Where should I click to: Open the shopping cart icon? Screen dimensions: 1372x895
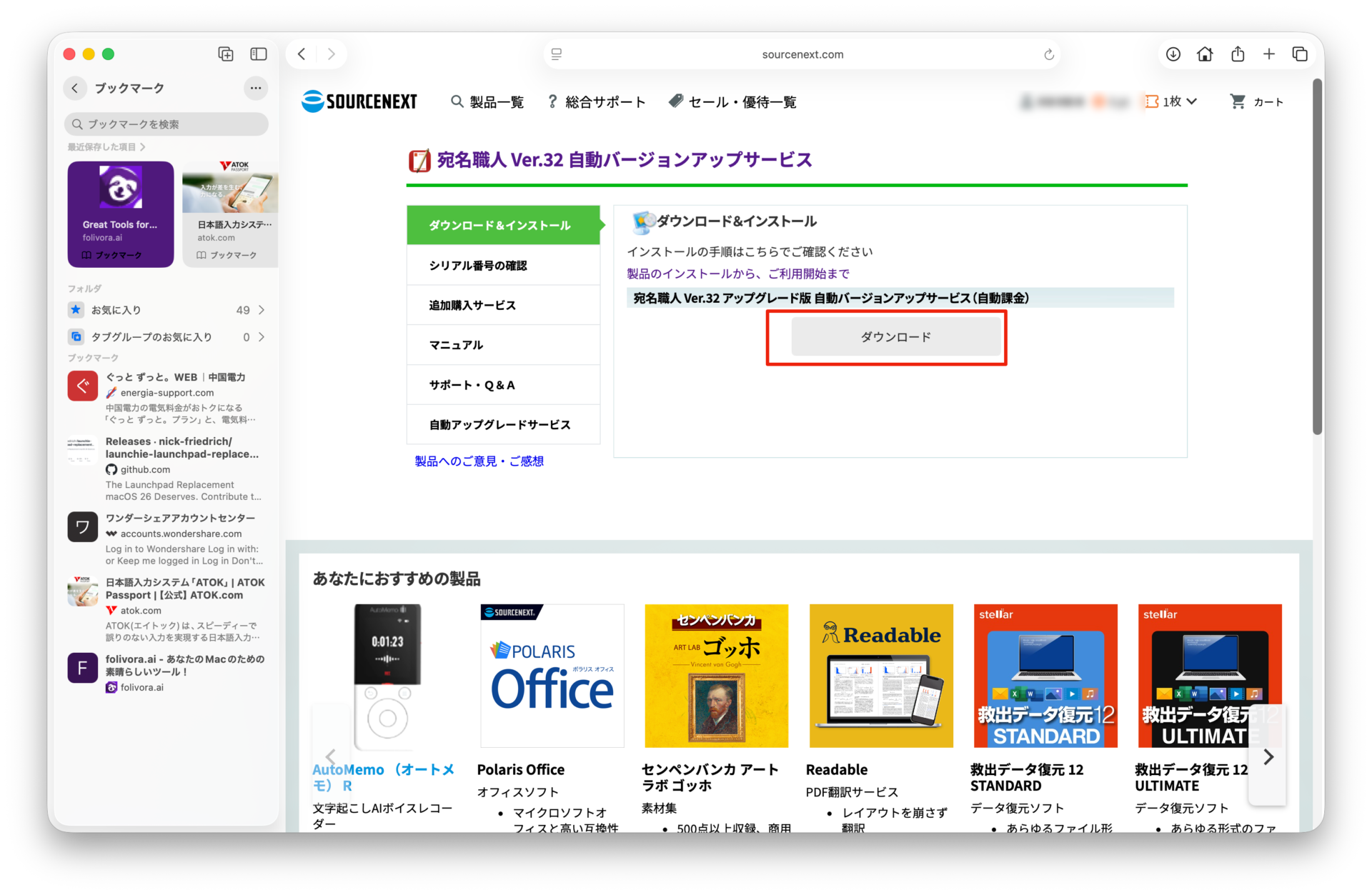tap(1237, 102)
